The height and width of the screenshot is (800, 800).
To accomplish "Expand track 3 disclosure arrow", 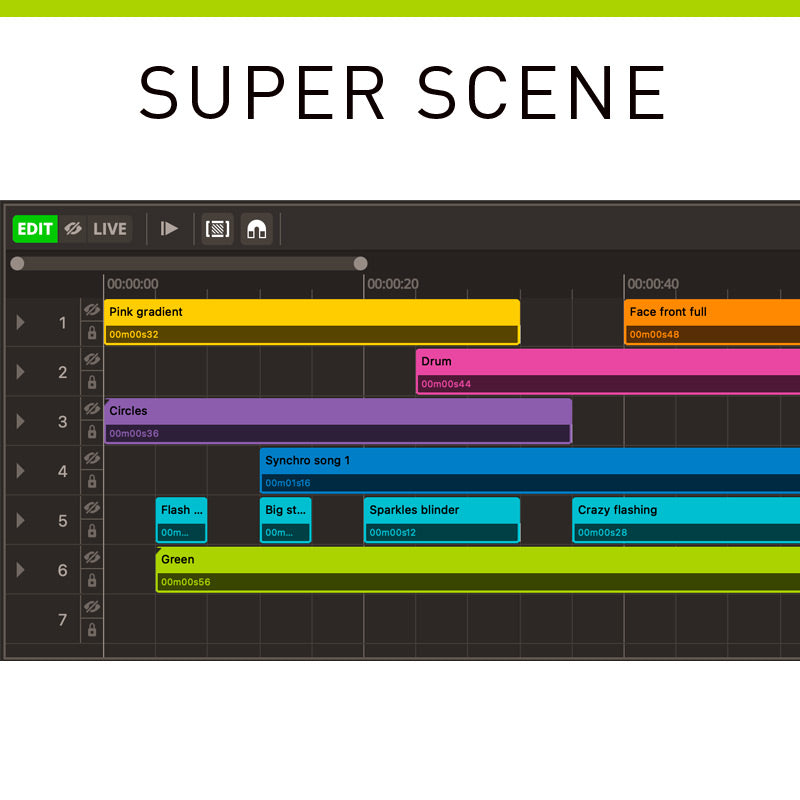I will (20, 421).
